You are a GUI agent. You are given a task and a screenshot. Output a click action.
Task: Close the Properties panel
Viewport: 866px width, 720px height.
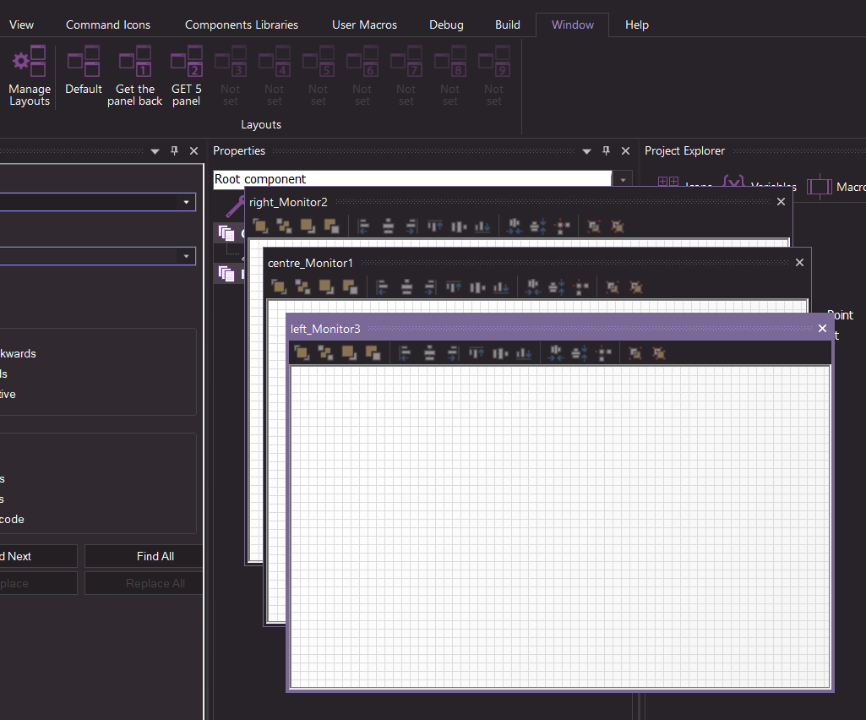point(626,151)
